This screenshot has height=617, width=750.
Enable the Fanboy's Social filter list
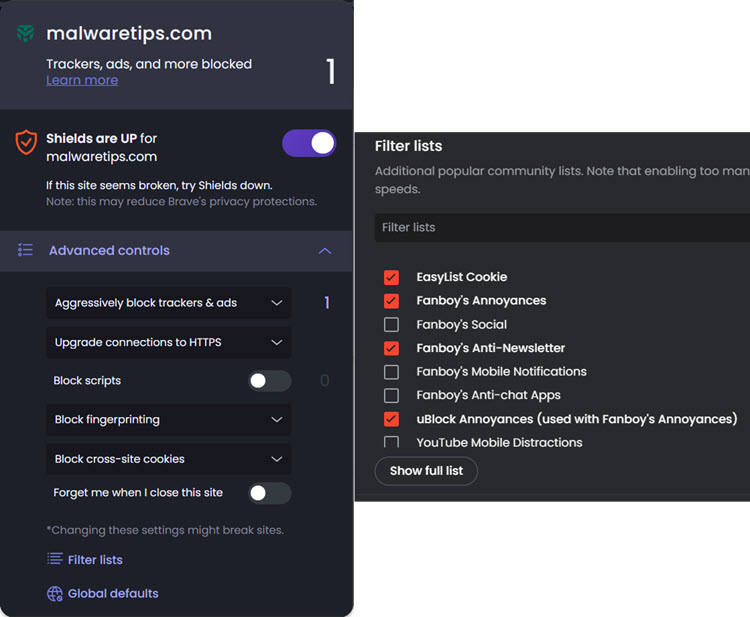(x=391, y=324)
